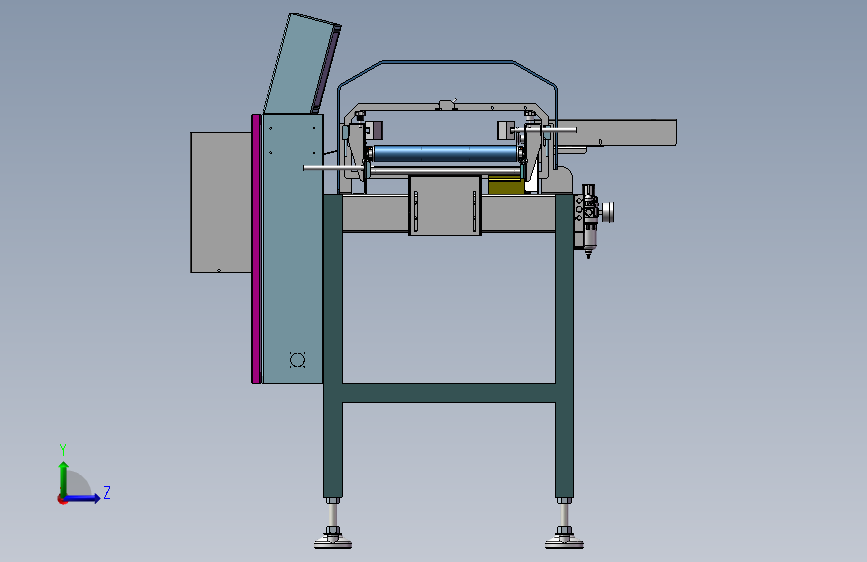
Task: Select the tilted open lid panel
Action: pos(302,64)
